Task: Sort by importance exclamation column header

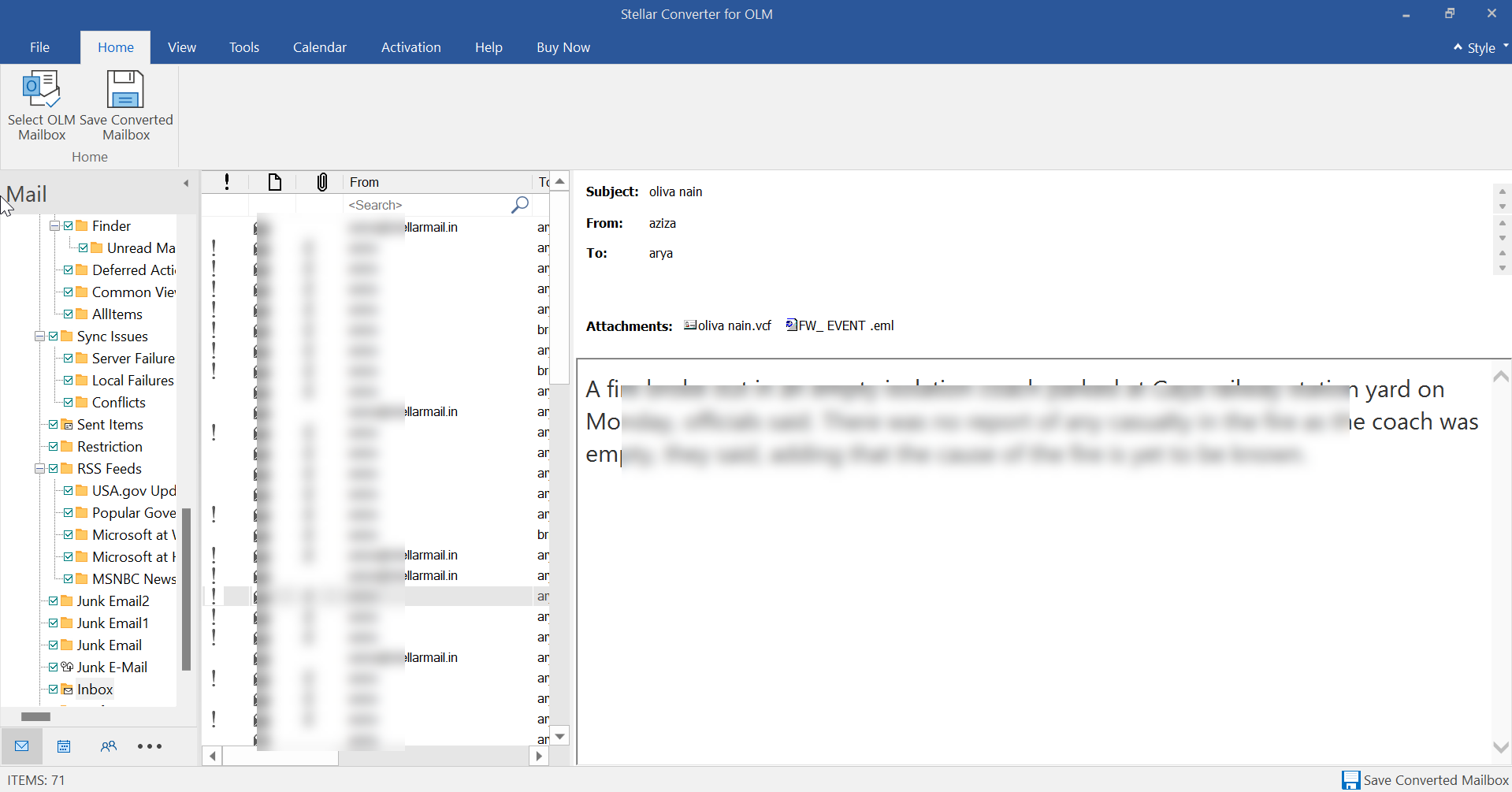Action: (x=227, y=182)
